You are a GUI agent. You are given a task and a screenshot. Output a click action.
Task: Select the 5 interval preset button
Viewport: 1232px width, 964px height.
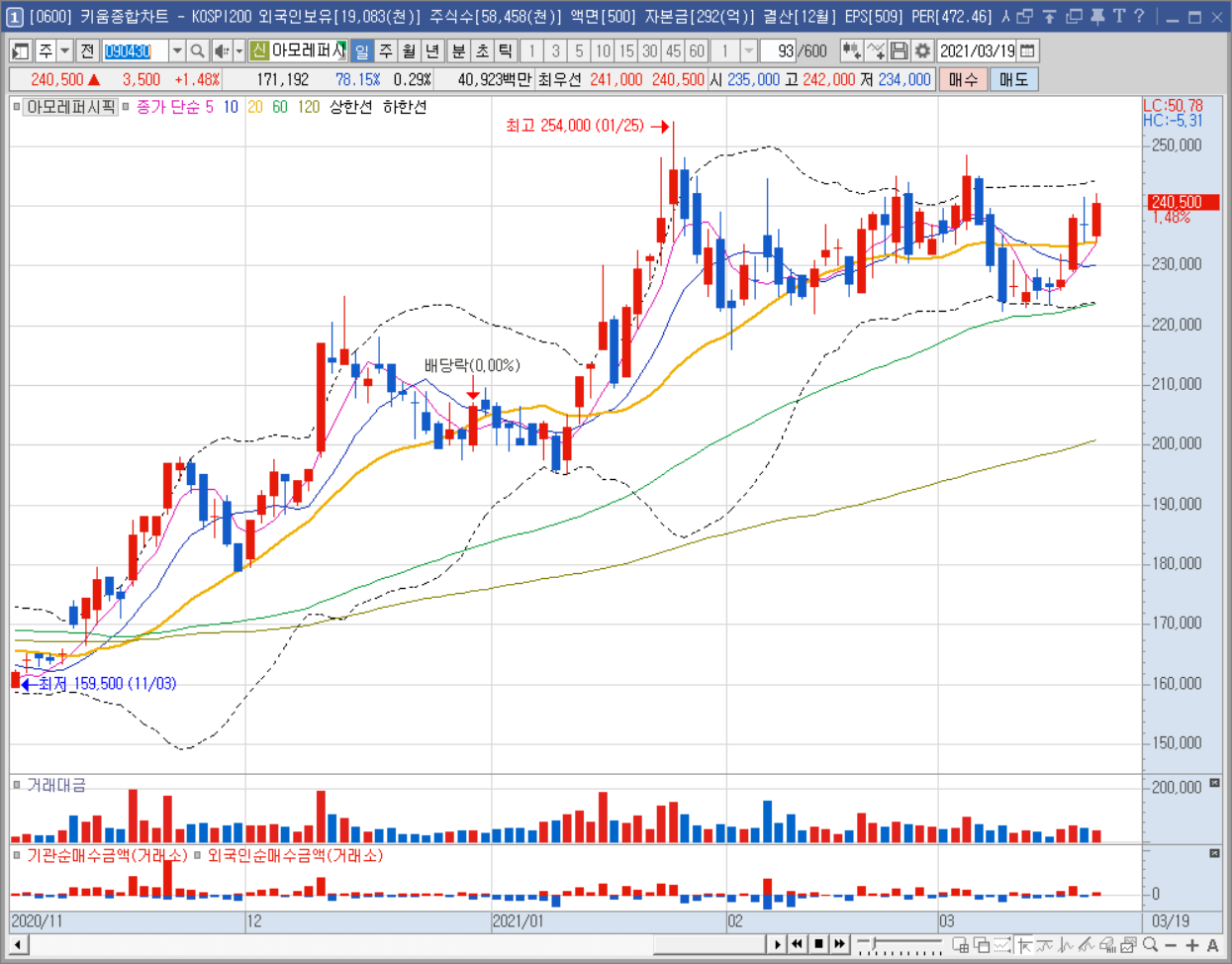tap(579, 50)
